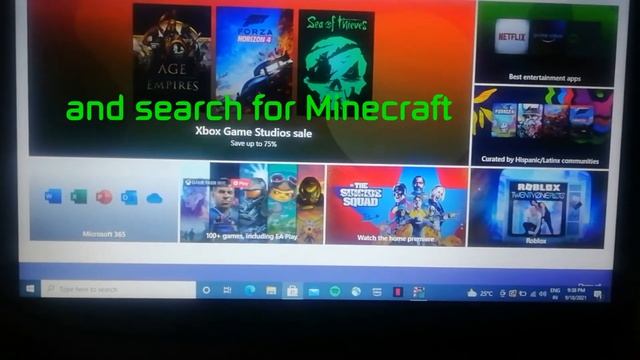The image size is (640, 360).
Task: Open the volume control in system tray
Action: coord(543,294)
